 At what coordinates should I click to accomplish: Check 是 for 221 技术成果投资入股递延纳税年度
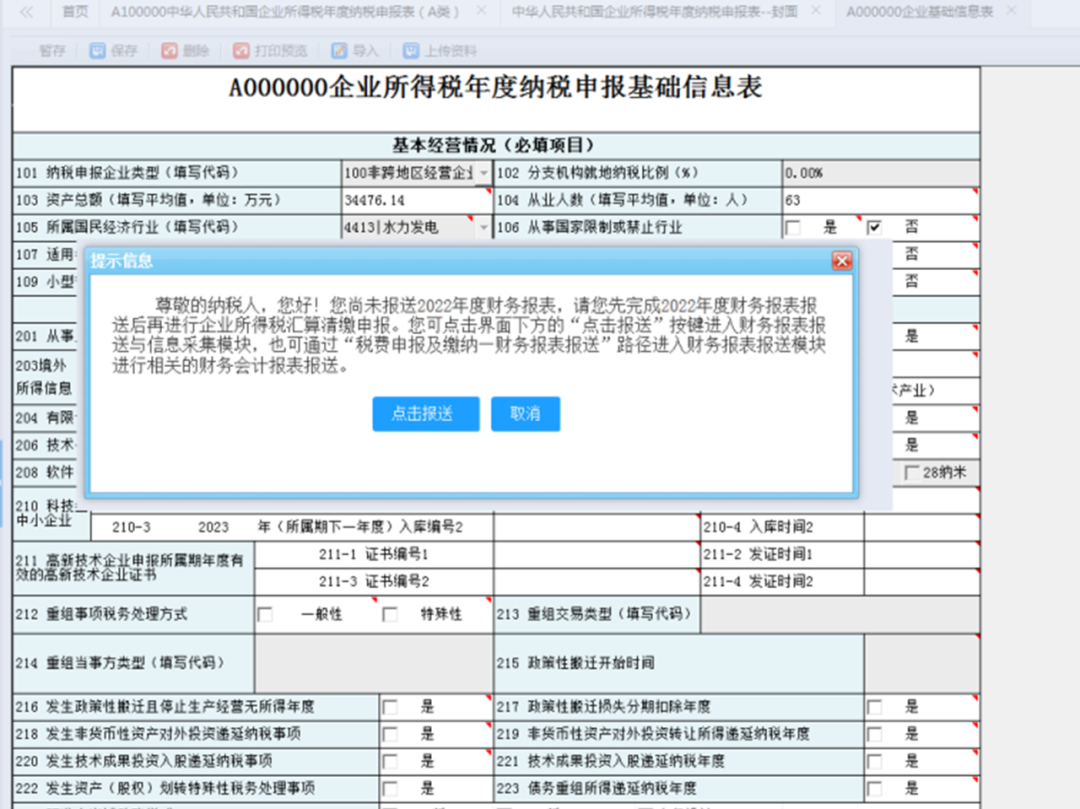click(x=875, y=761)
